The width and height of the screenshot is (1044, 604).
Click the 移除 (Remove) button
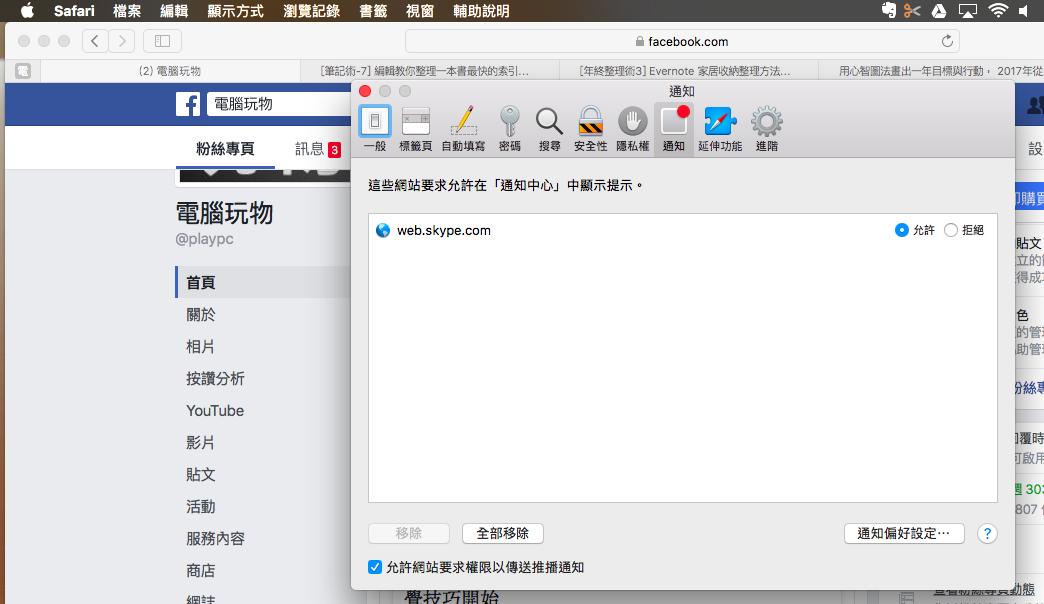click(409, 533)
